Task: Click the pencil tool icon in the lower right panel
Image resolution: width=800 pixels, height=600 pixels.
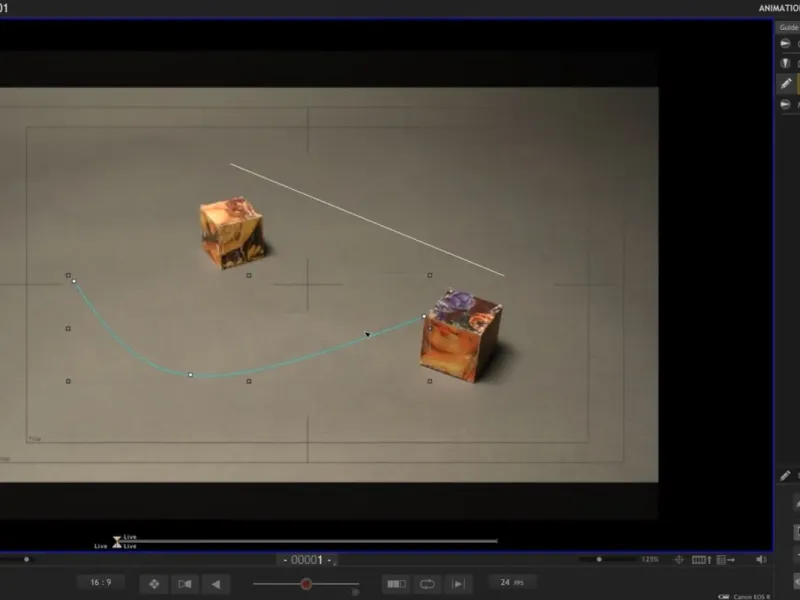Action: click(785, 476)
